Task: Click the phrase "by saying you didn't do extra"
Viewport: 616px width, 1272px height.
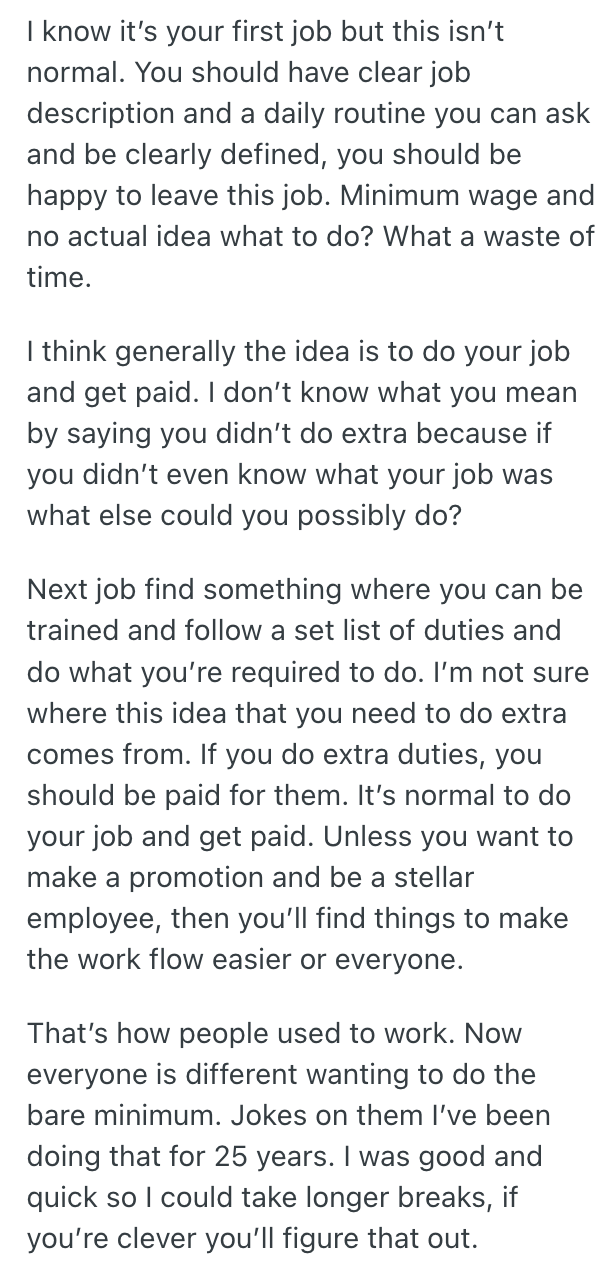Action: pyautogui.click(x=236, y=435)
